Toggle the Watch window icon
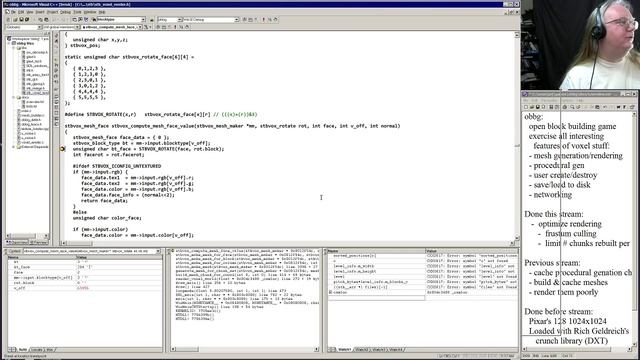This screenshot has height=360, width=640. 56,97
